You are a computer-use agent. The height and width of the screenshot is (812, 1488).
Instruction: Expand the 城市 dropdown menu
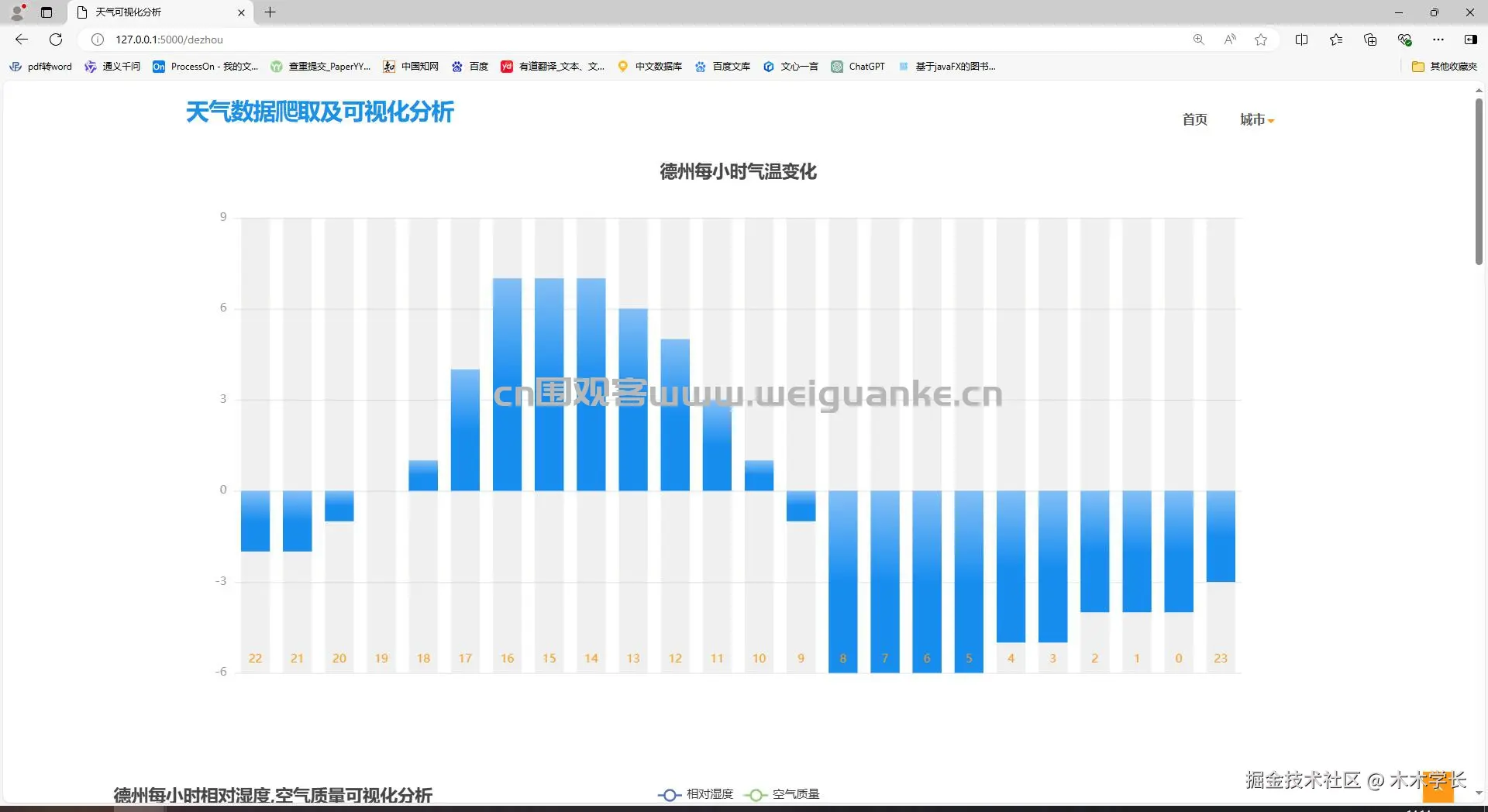(x=1256, y=119)
